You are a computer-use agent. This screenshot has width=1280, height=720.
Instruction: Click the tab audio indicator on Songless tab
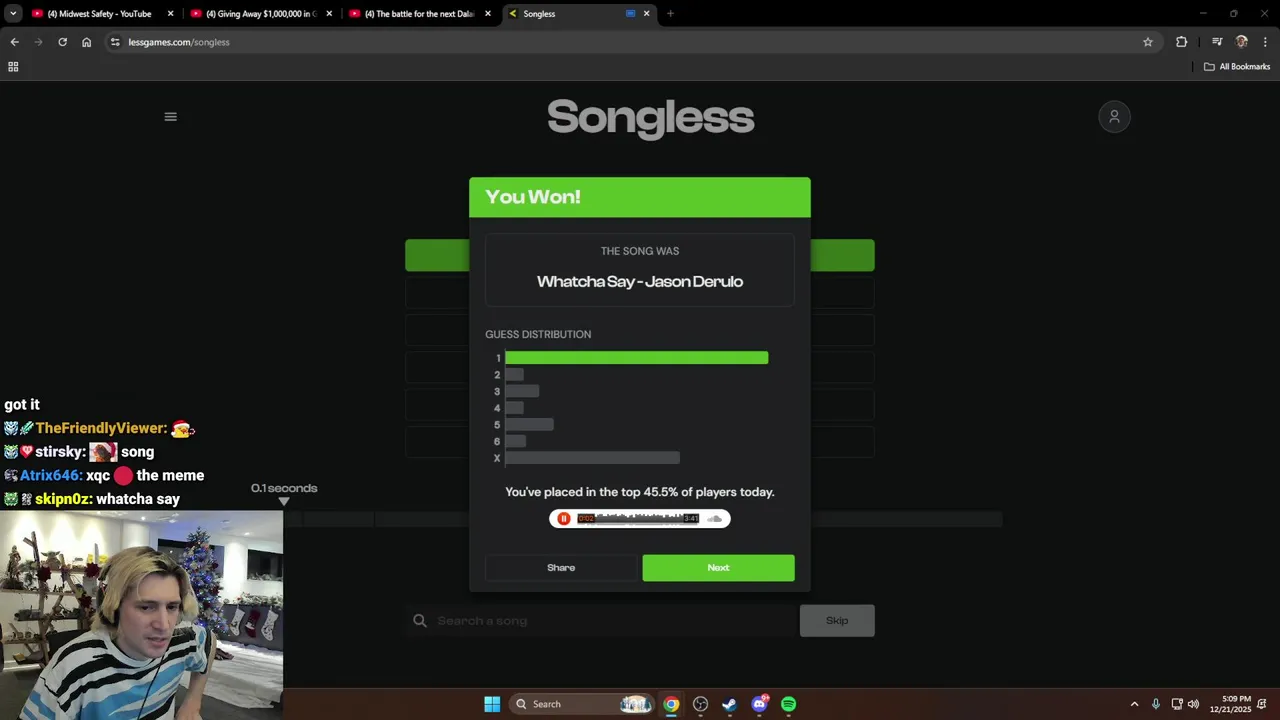(x=630, y=14)
